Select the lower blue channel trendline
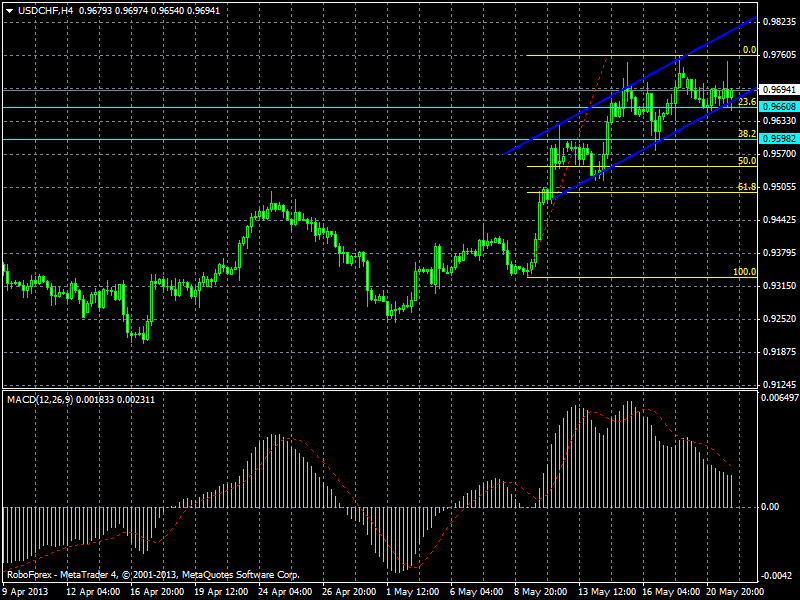Screen dimensions: 800x600 (x=655, y=143)
